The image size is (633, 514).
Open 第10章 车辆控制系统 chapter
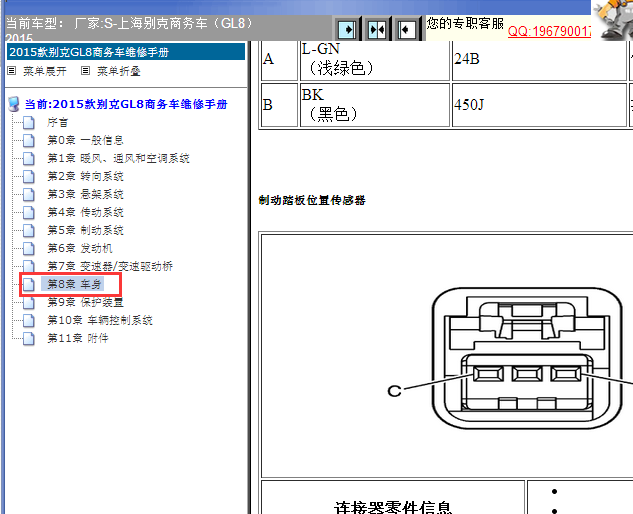[100, 320]
